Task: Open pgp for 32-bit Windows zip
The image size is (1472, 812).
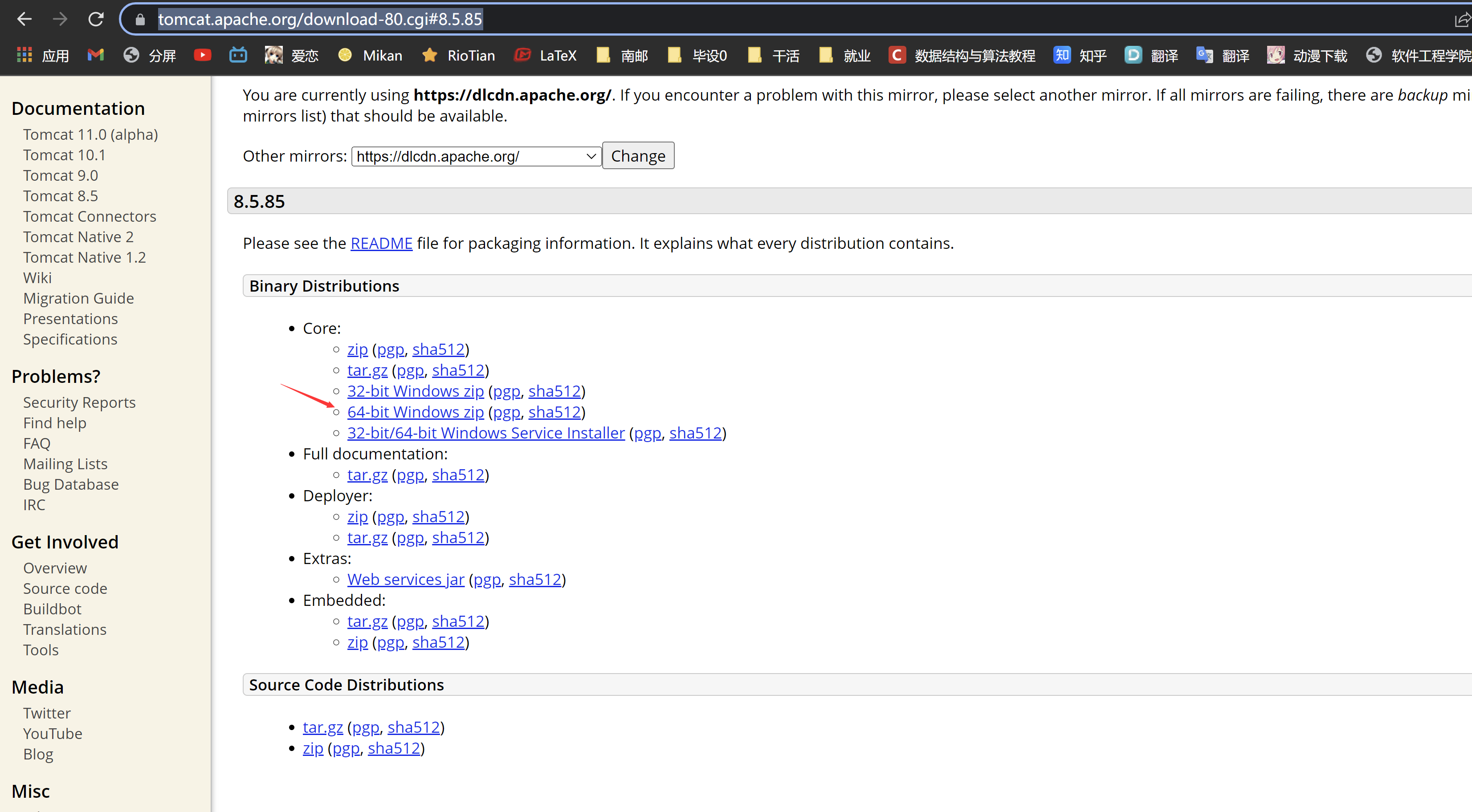Action: coord(506,391)
